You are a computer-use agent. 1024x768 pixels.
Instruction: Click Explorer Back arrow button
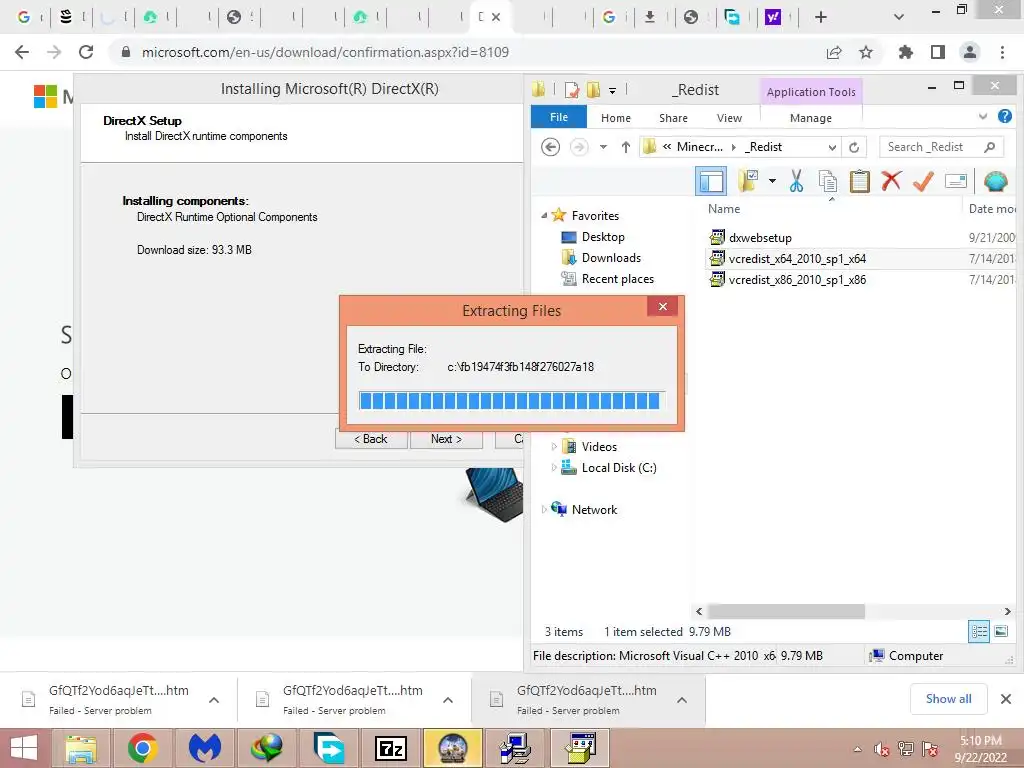tap(551, 147)
